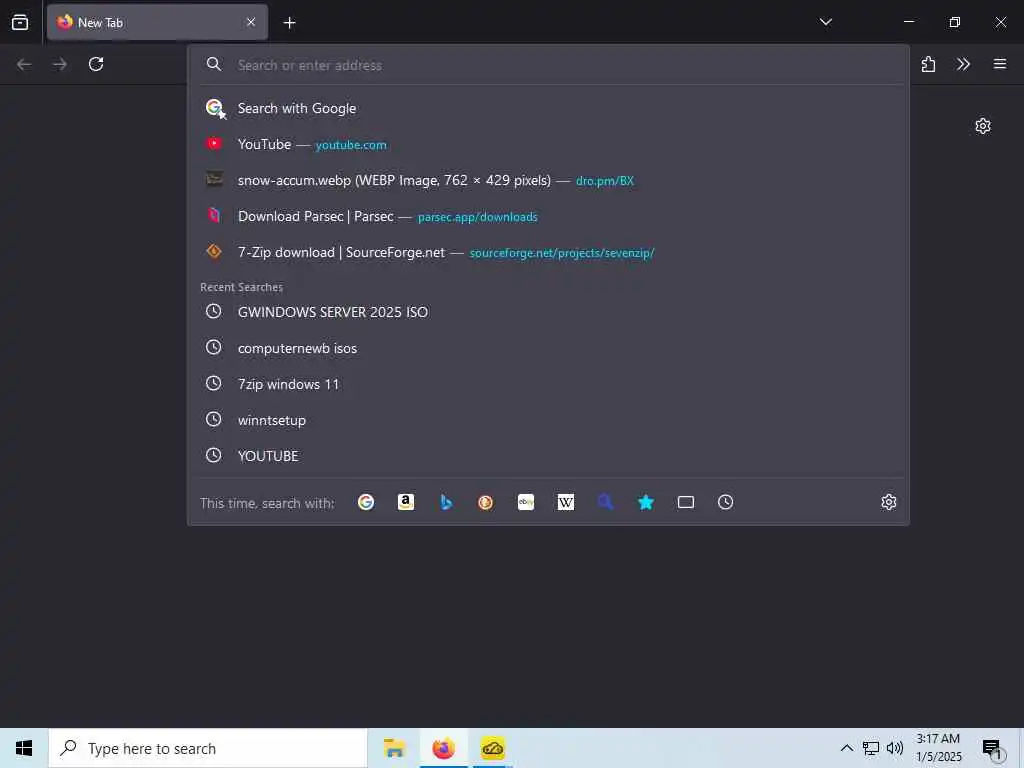Click the taskbar Type here to search box
The width and height of the screenshot is (1024, 768).
208,748
